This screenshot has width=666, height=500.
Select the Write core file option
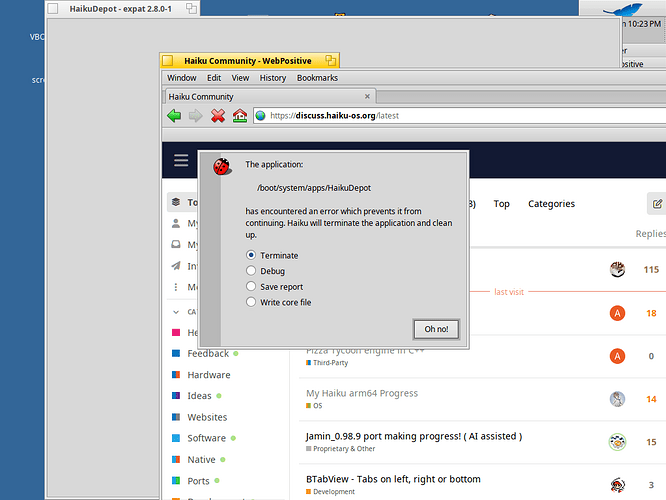click(x=251, y=302)
